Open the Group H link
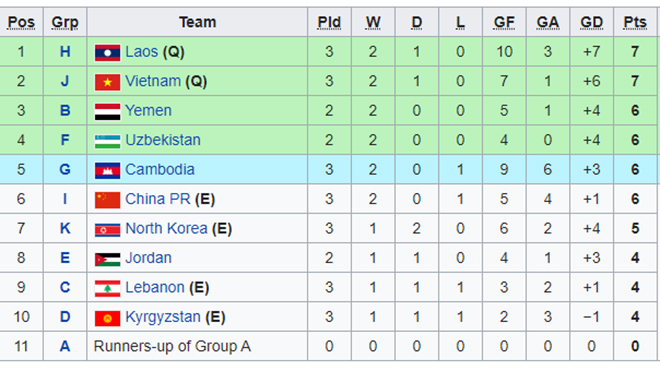Image resolution: width=660 pixels, height=371 pixels. coord(65,52)
